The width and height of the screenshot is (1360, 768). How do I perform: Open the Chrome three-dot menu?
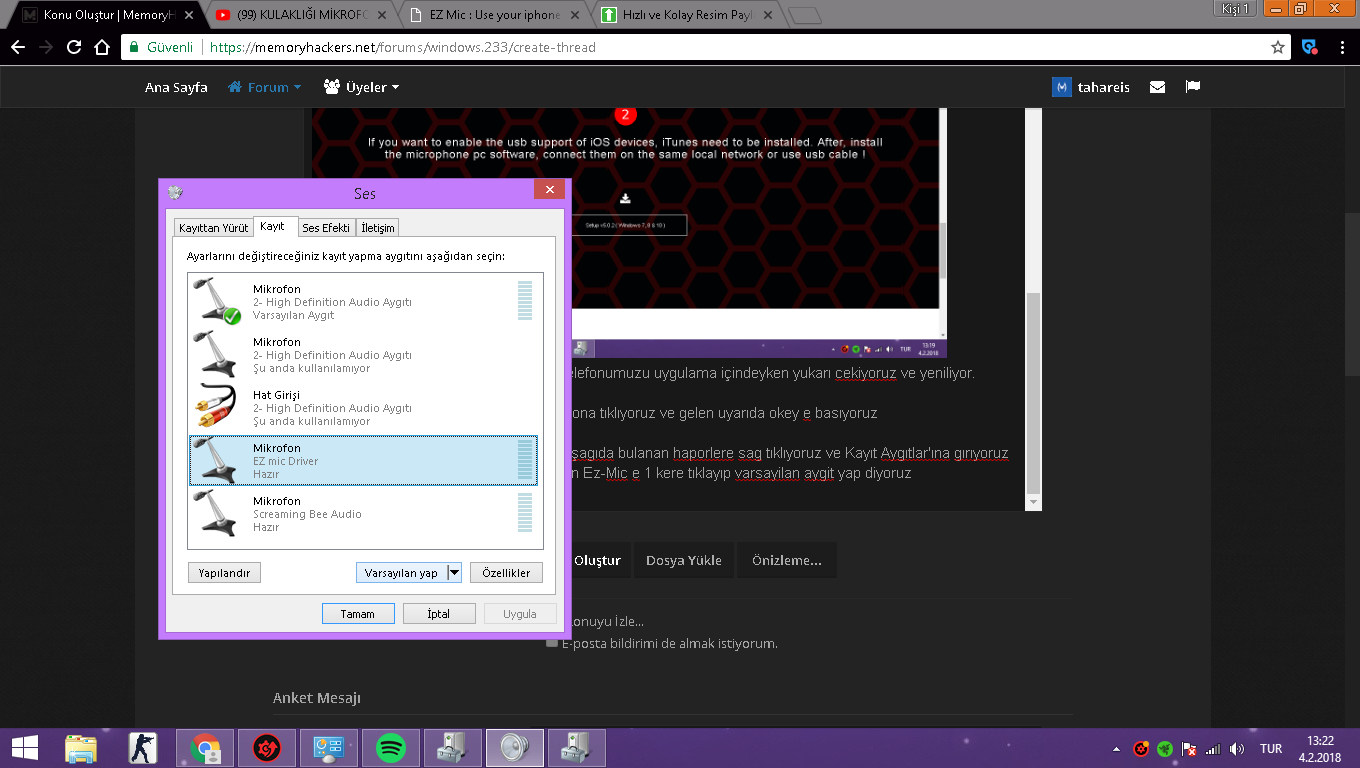(x=1341, y=47)
